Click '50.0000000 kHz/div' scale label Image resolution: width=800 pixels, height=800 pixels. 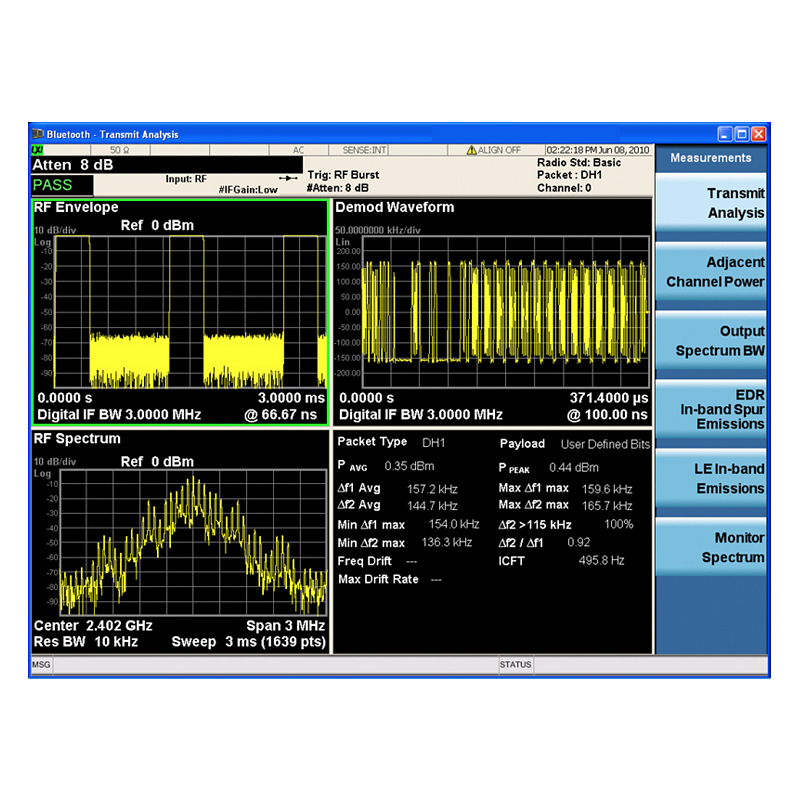click(x=378, y=230)
